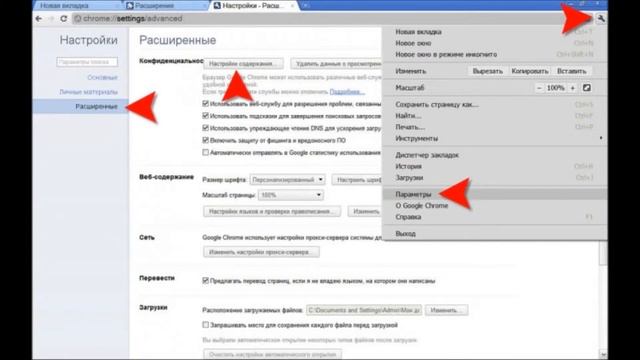Choose new incognito window menu item
This screenshot has width=640, height=360.
coord(494,54)
